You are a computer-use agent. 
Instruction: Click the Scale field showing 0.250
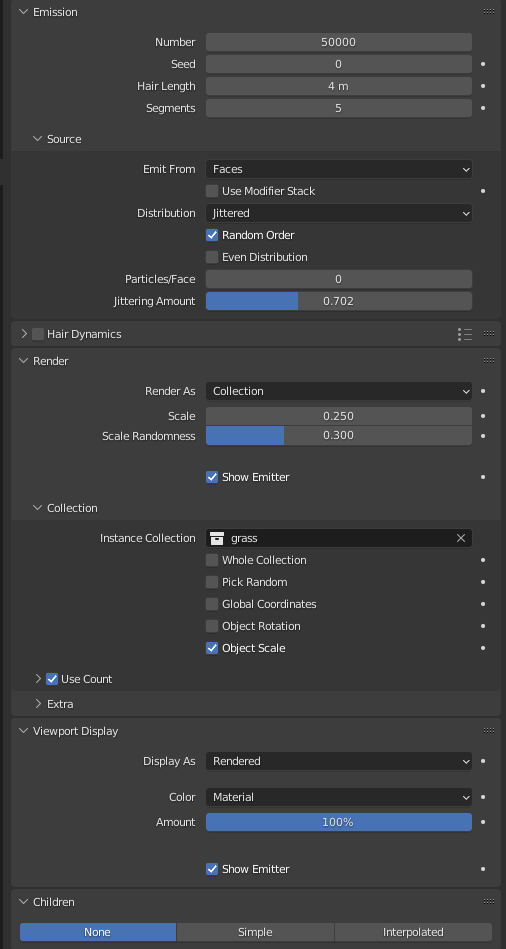(x=338, y=416)
